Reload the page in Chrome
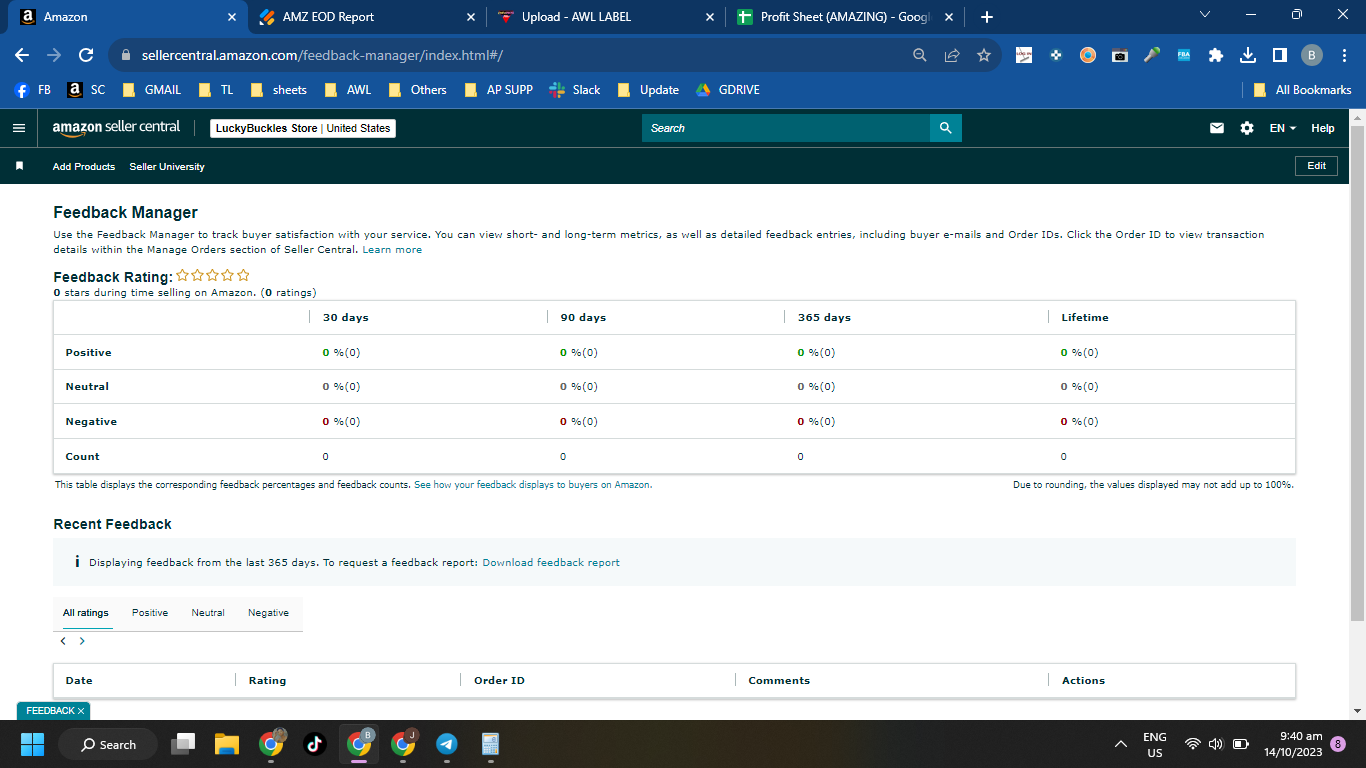This screenshot has height=768, width=1366. point(86,55)
